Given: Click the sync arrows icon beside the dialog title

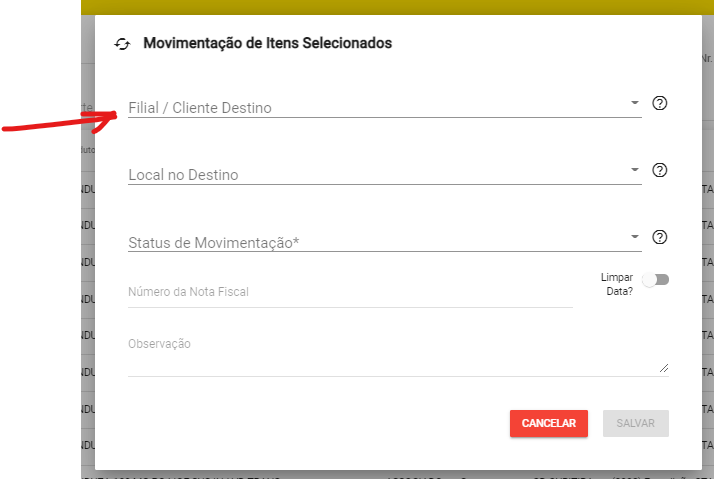Looking at the screenshot, I should coord(123,44).
